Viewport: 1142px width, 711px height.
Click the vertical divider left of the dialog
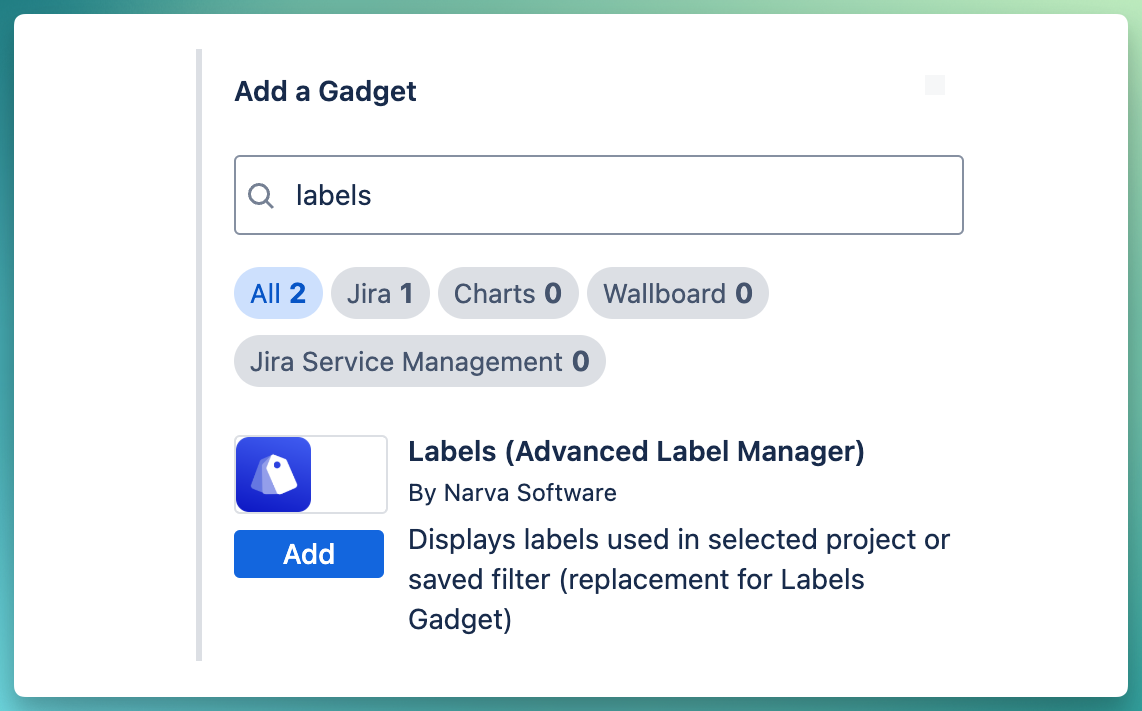pos(199,355)
